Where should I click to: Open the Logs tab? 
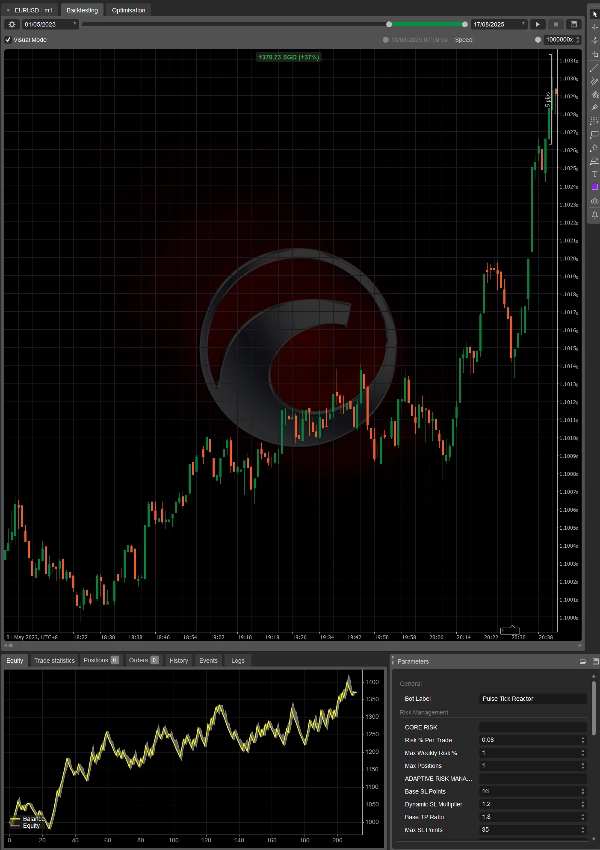[238, 660]
